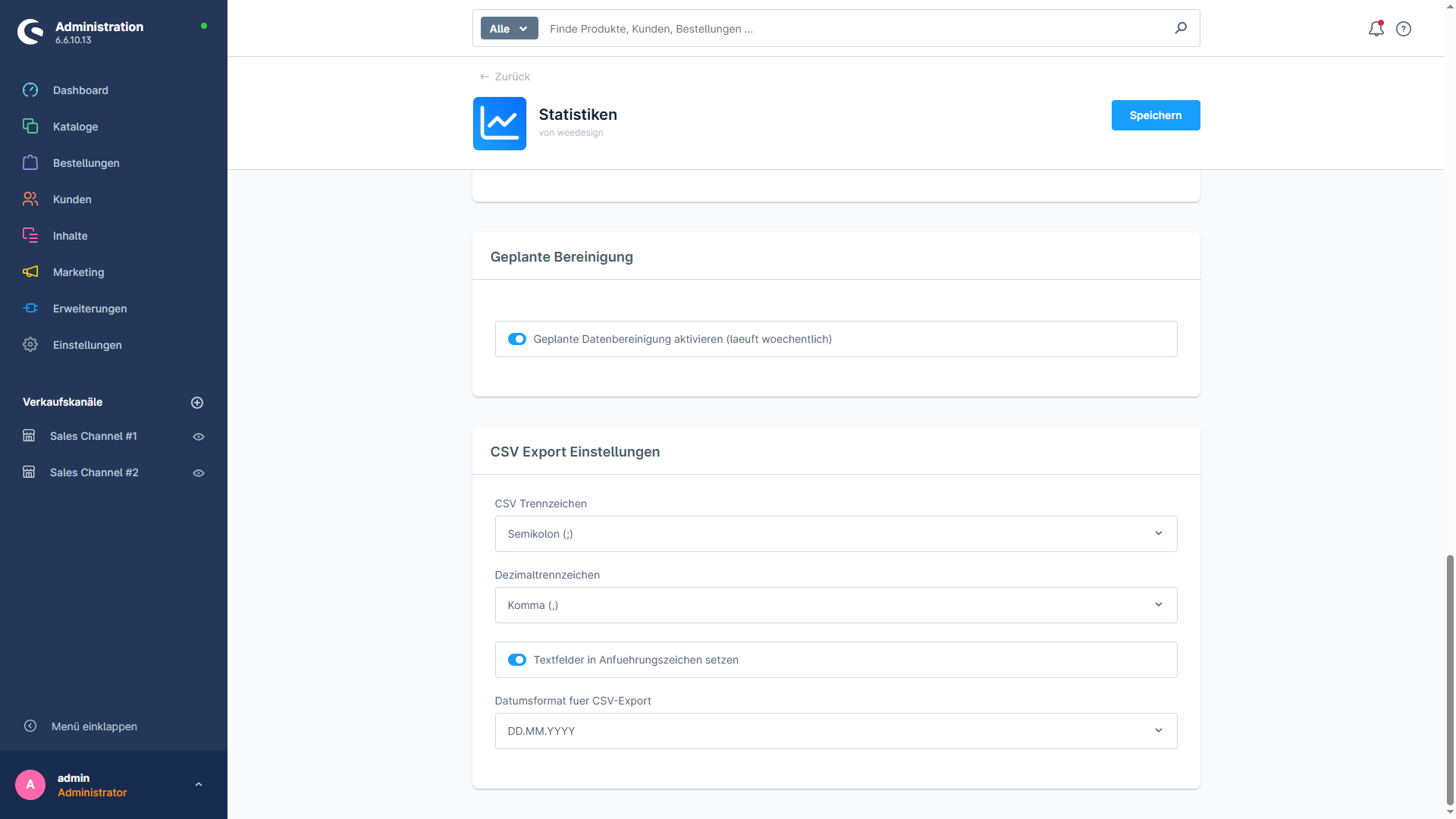The height and width of the screenshot is (819, 1456).
Task: Hide Sales Channel #1 via eye toggle
Action: [x=198, y=436]
